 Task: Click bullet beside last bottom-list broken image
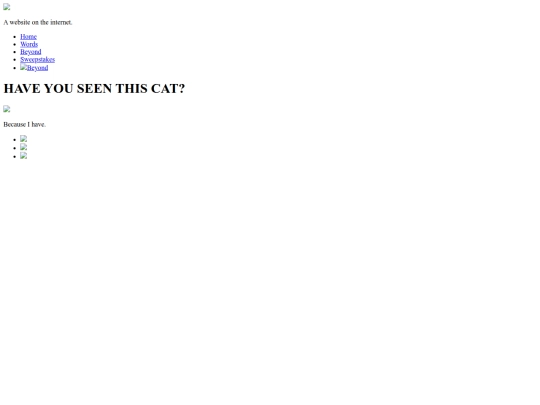pos(15,157)
